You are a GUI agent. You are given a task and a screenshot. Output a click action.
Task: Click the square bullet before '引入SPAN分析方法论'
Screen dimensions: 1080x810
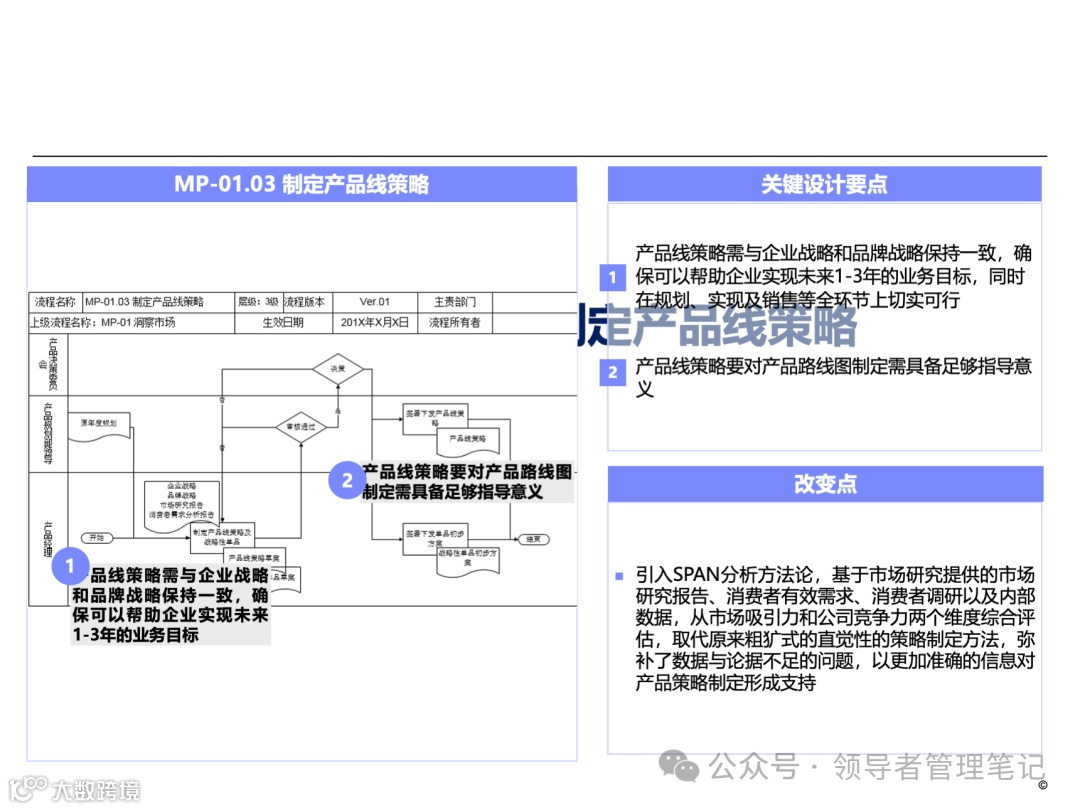coord(619,575)
